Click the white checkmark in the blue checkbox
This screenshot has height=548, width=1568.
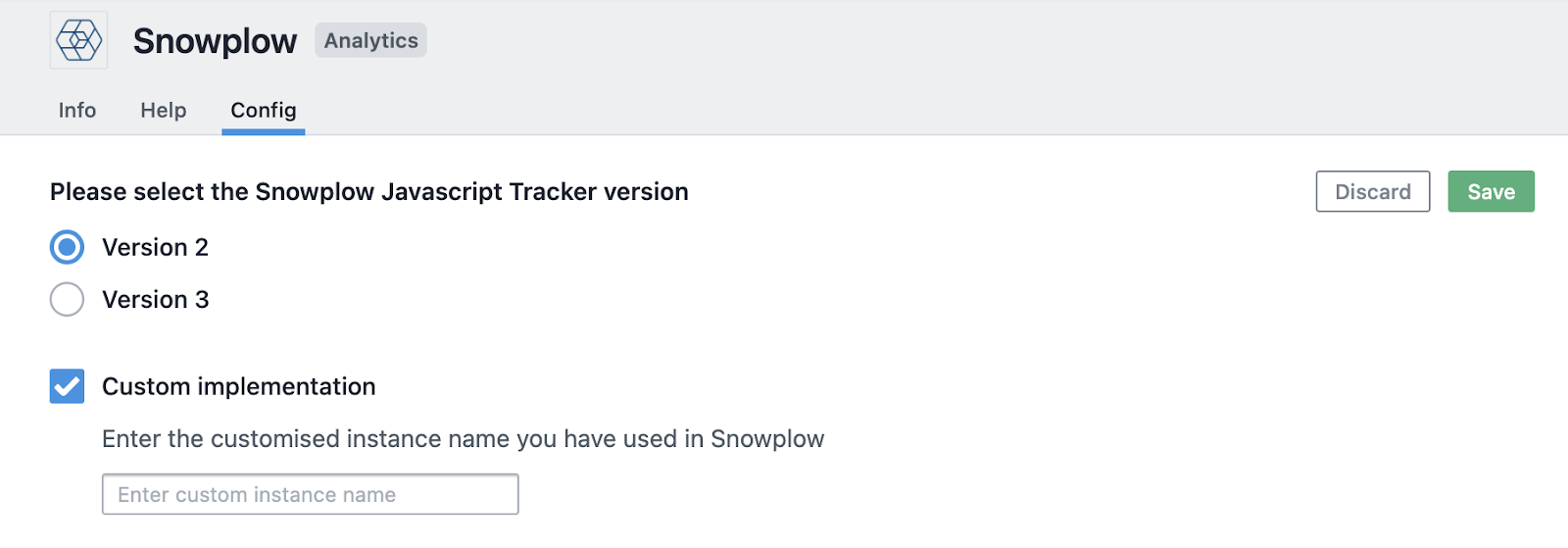(67, 387)
